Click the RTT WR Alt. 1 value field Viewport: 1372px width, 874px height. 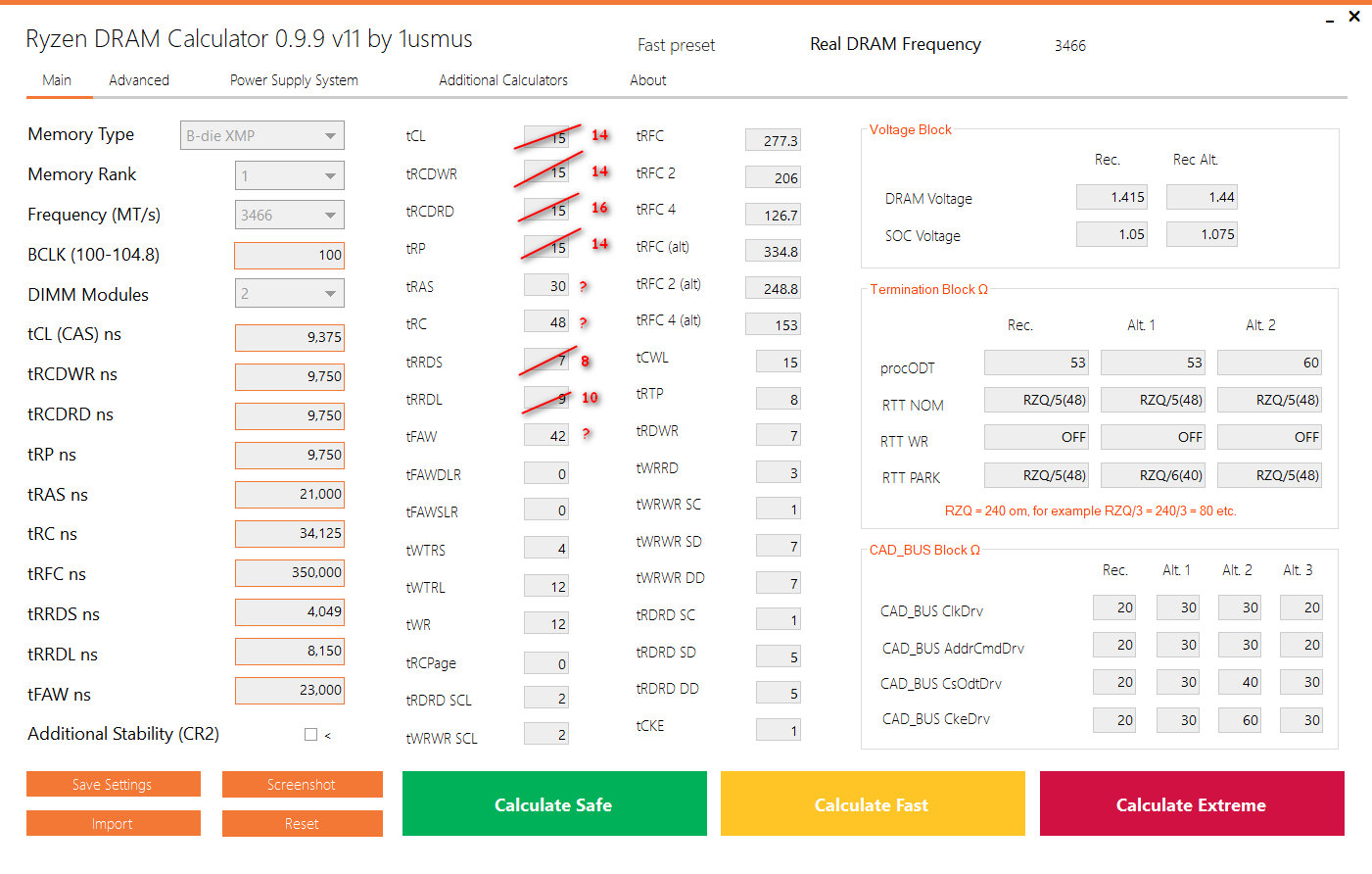click(x=1154, y=437)
